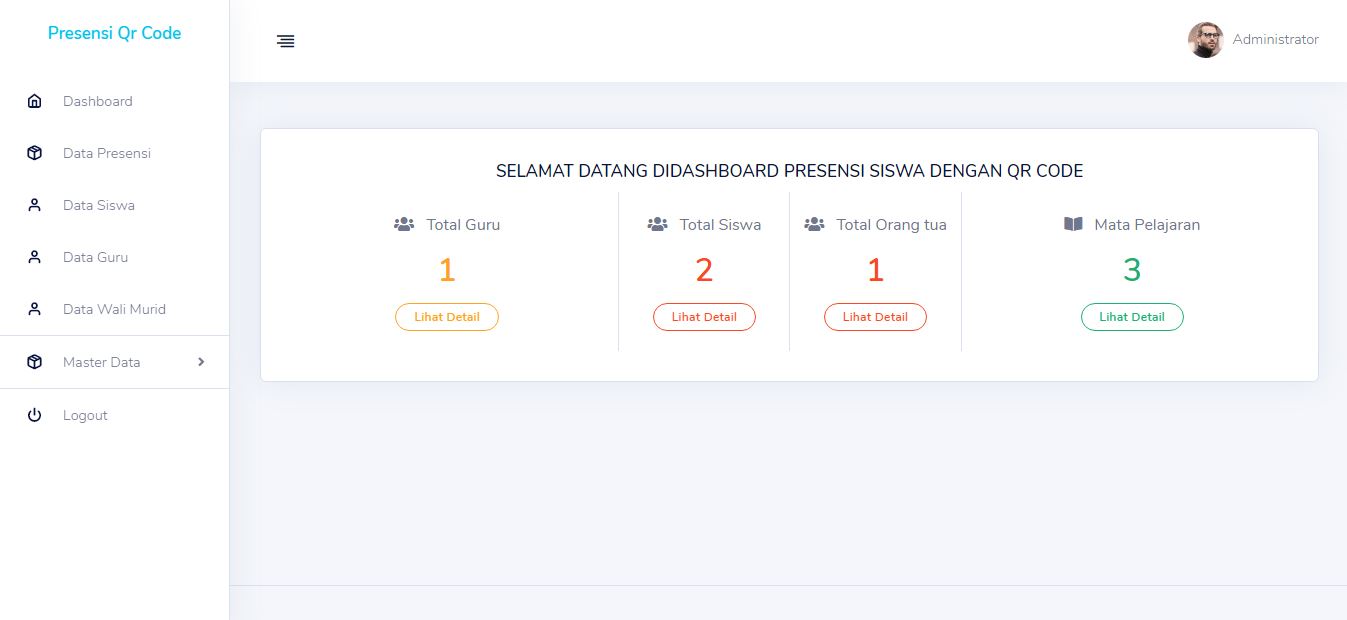Click the Logout power icon
The height and width of the screenshot is (620, 1347).
[35, 415]
